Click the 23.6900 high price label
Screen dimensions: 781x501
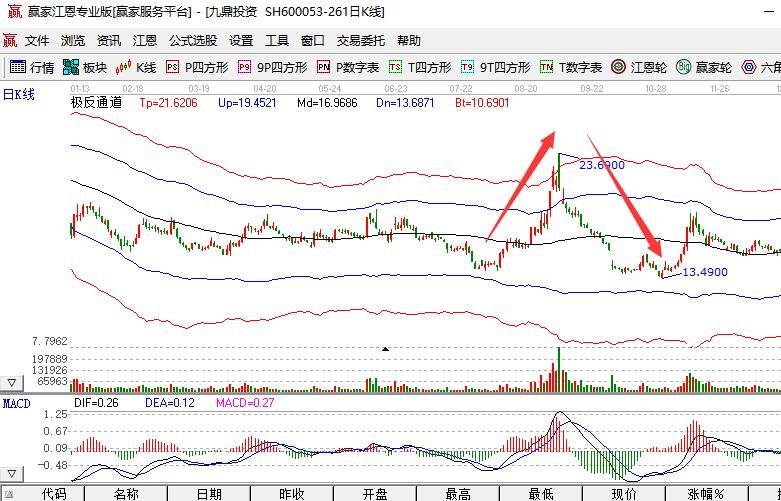(x=602, y=165)
